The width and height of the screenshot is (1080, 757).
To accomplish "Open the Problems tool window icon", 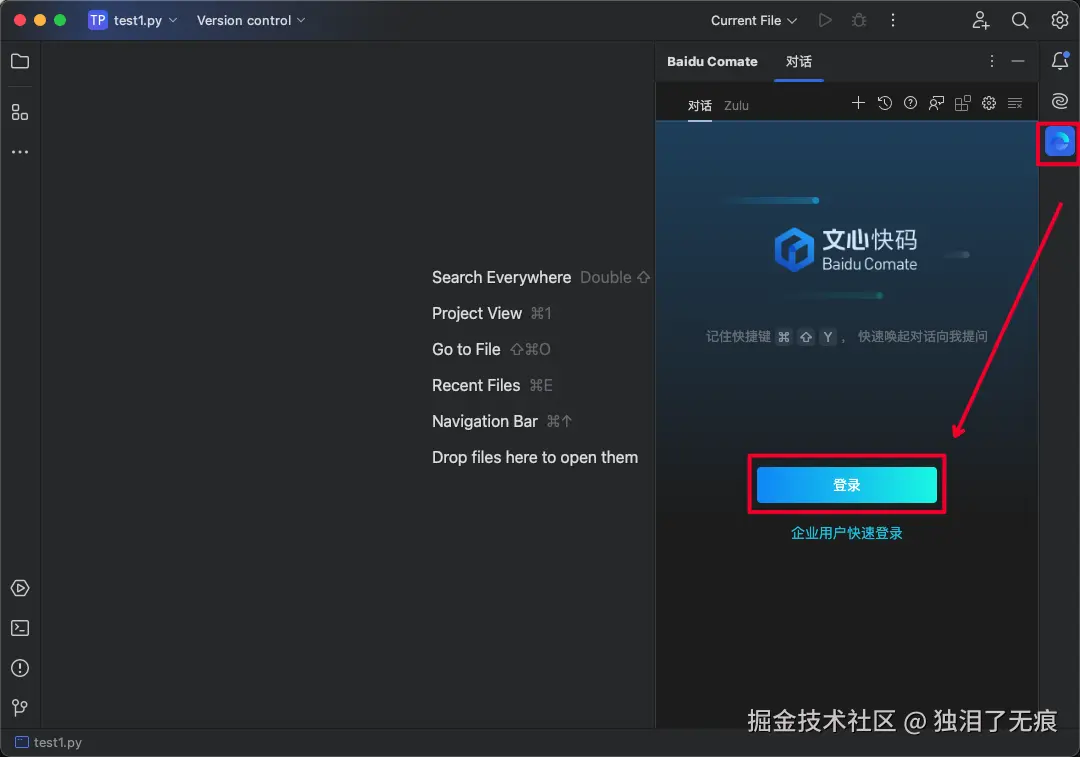I will coord(20,668).
